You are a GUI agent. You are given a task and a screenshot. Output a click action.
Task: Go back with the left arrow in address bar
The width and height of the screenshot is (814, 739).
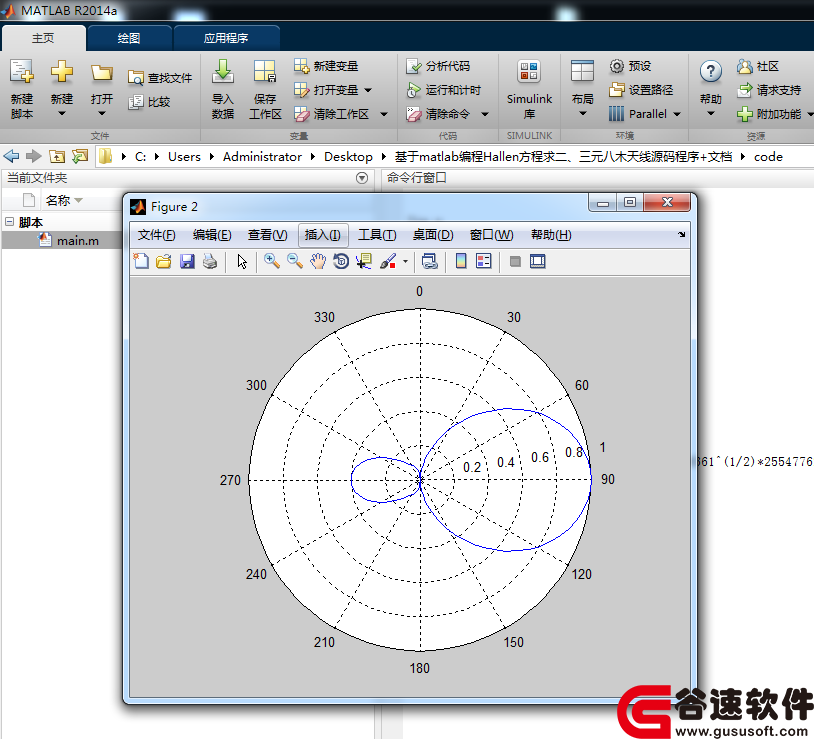coord(11,156)
